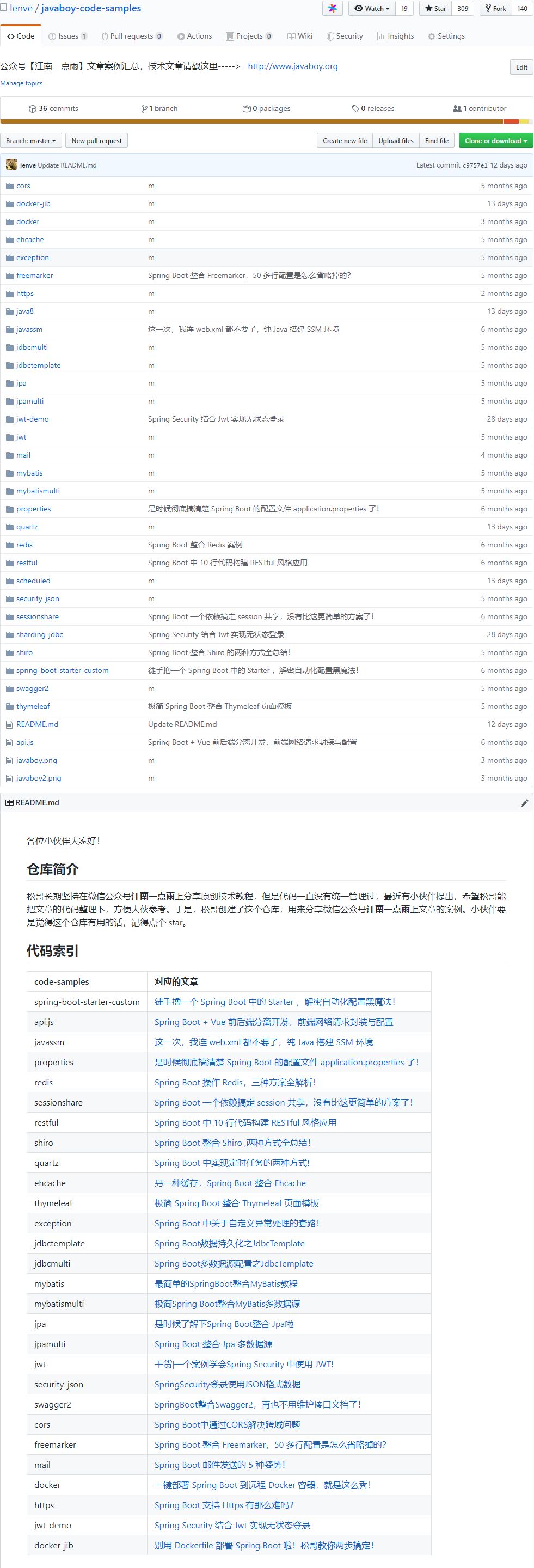Screen dimensions: 534x1568
Task: Open article link for the jpamulti README row
Action: (213, 1344)
